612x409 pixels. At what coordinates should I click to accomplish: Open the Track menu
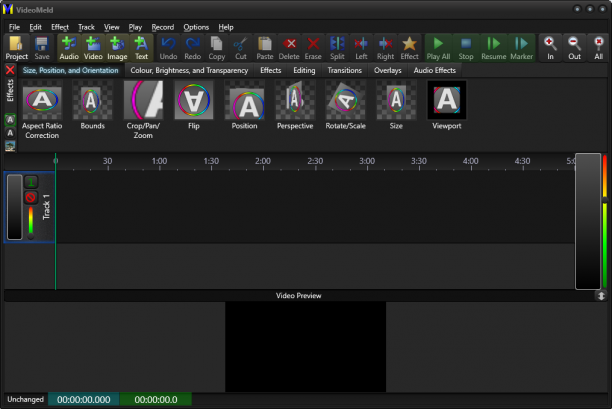point(86,27)
